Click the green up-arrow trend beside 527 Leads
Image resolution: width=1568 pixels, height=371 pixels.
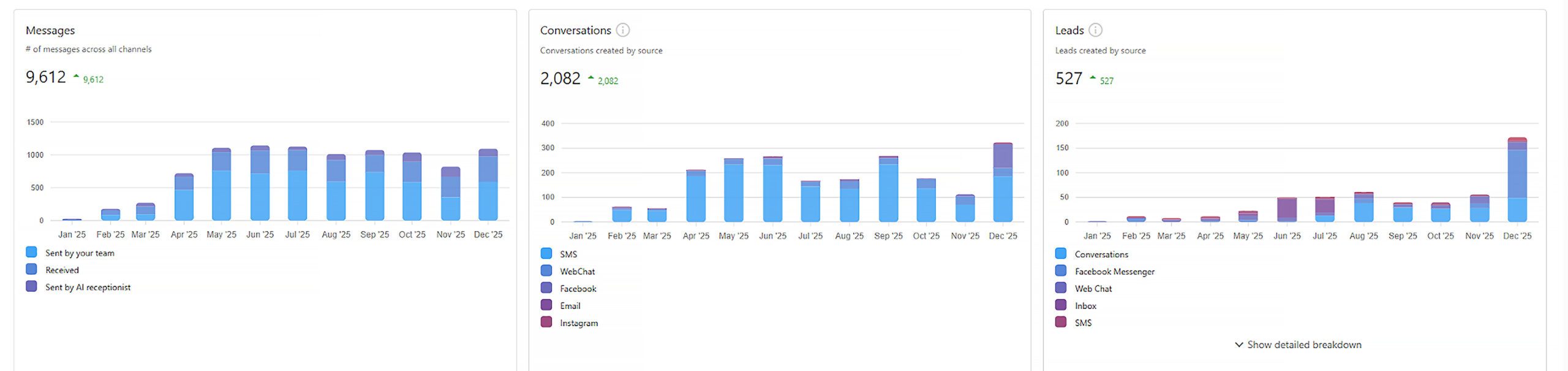[1093, 78]
